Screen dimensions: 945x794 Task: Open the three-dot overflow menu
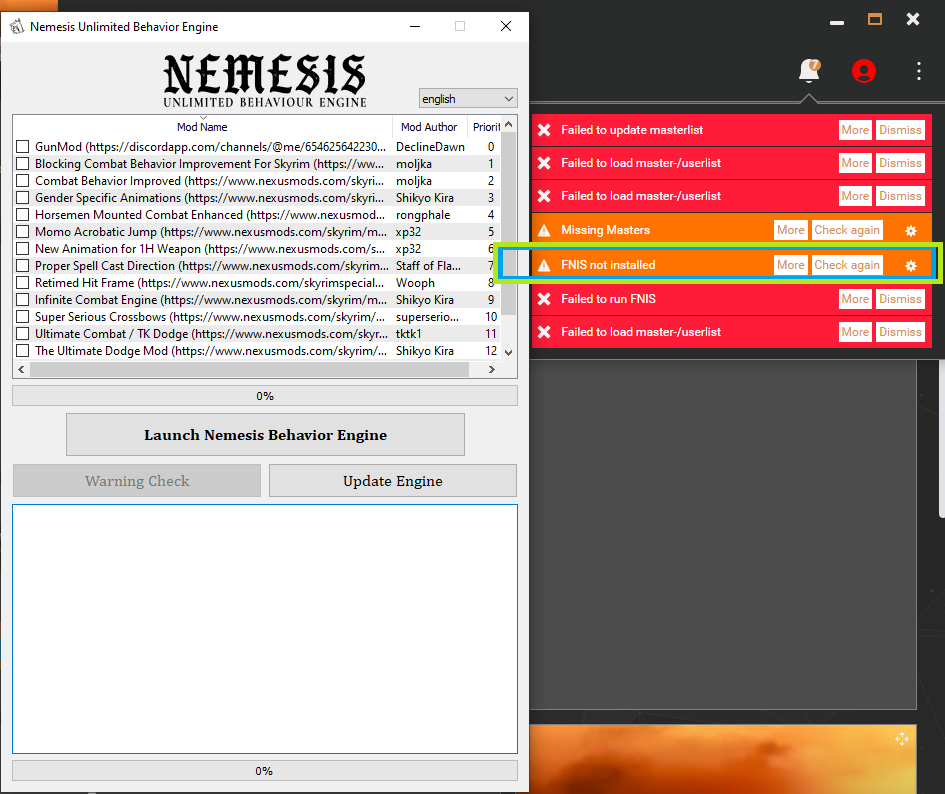coord(918,71)
